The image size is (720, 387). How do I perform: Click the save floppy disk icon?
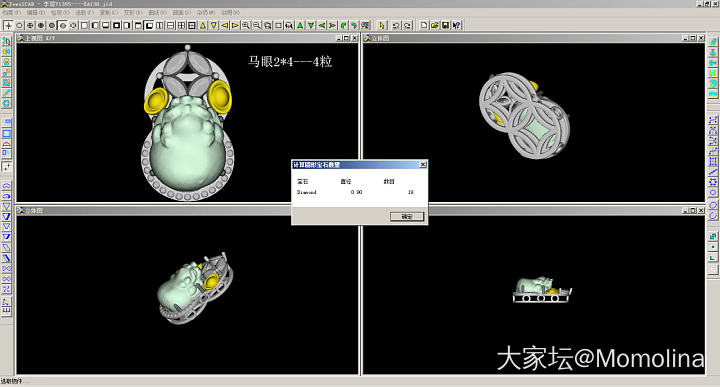(x=445, y=25)
